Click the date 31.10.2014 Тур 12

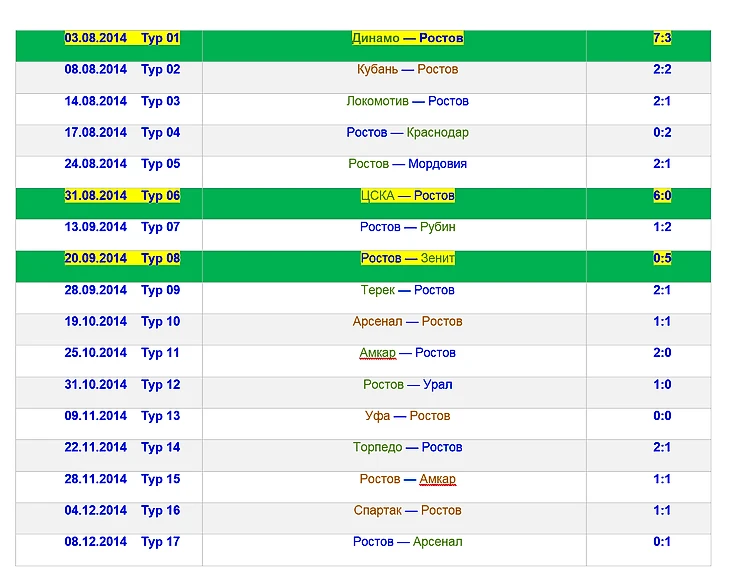pos(122,385)
